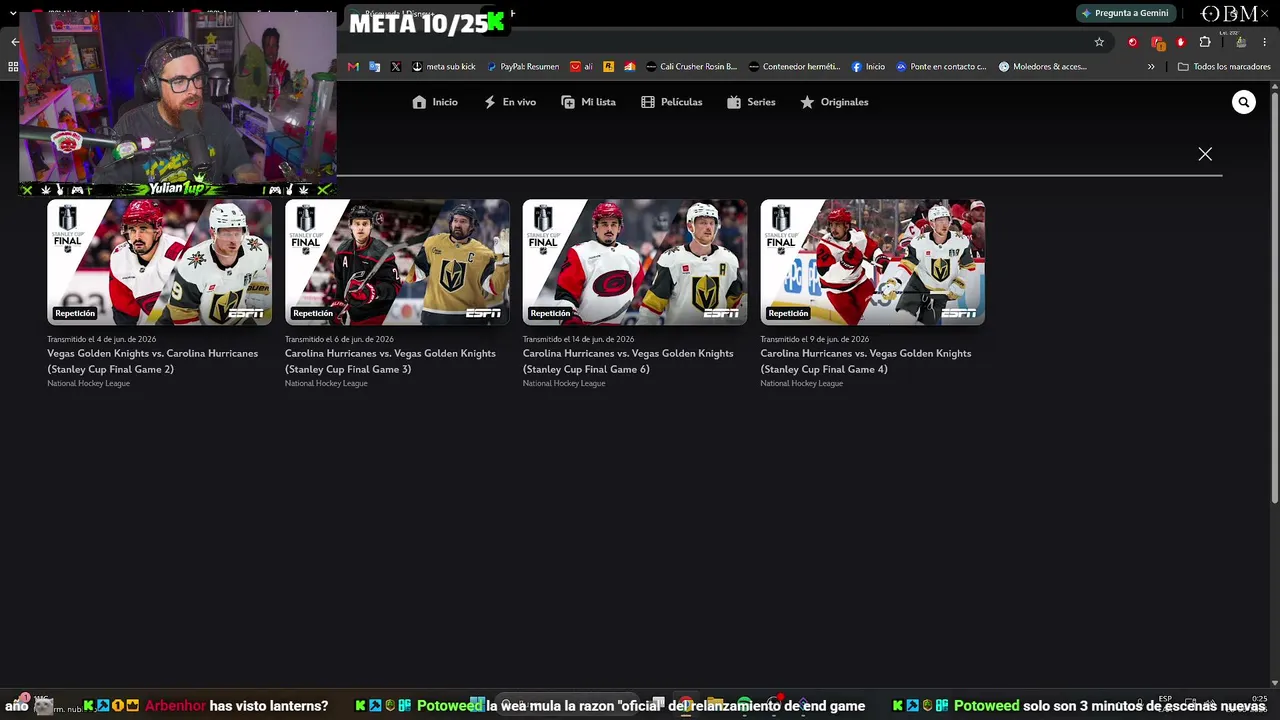Open the Stanley Cup Final Game 6 thumbnail

click(x=635, y=262)
